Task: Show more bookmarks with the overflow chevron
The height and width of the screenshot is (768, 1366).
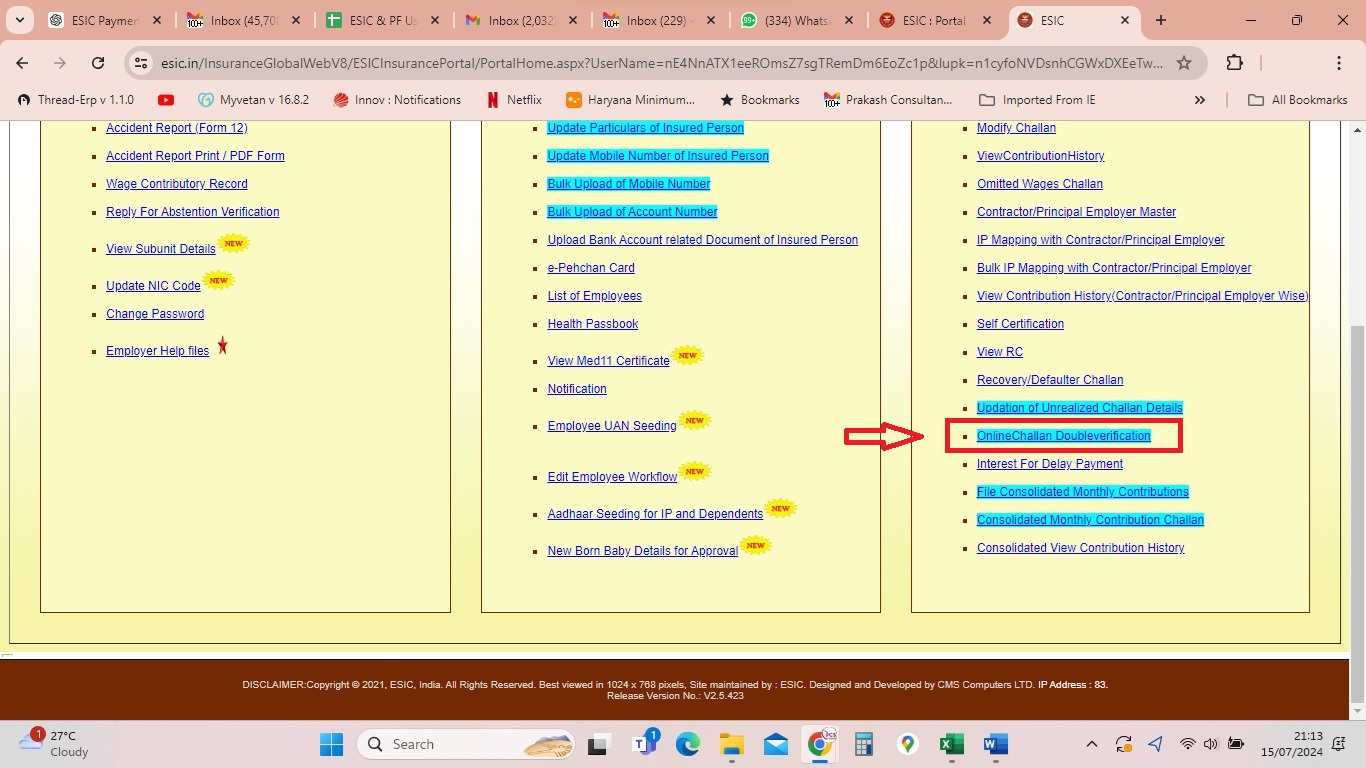Action: click(x=1200, y=100)
